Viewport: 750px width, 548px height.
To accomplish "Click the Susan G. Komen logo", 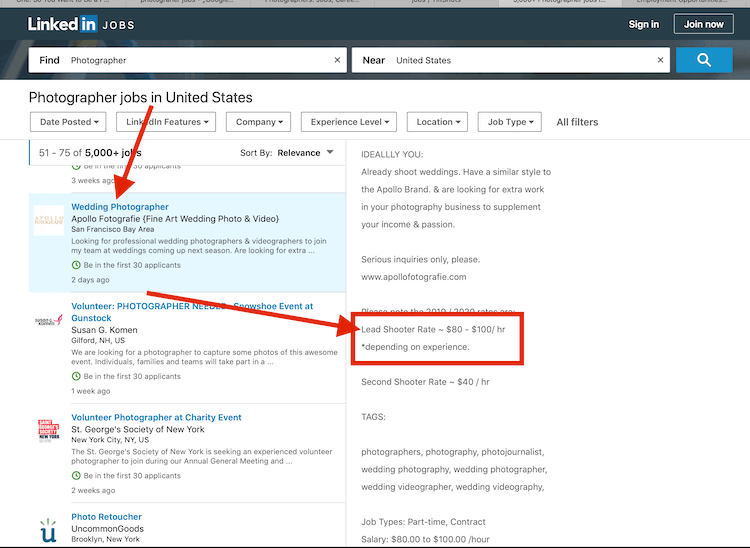I will pyautogui.click(x=48, y=320).
